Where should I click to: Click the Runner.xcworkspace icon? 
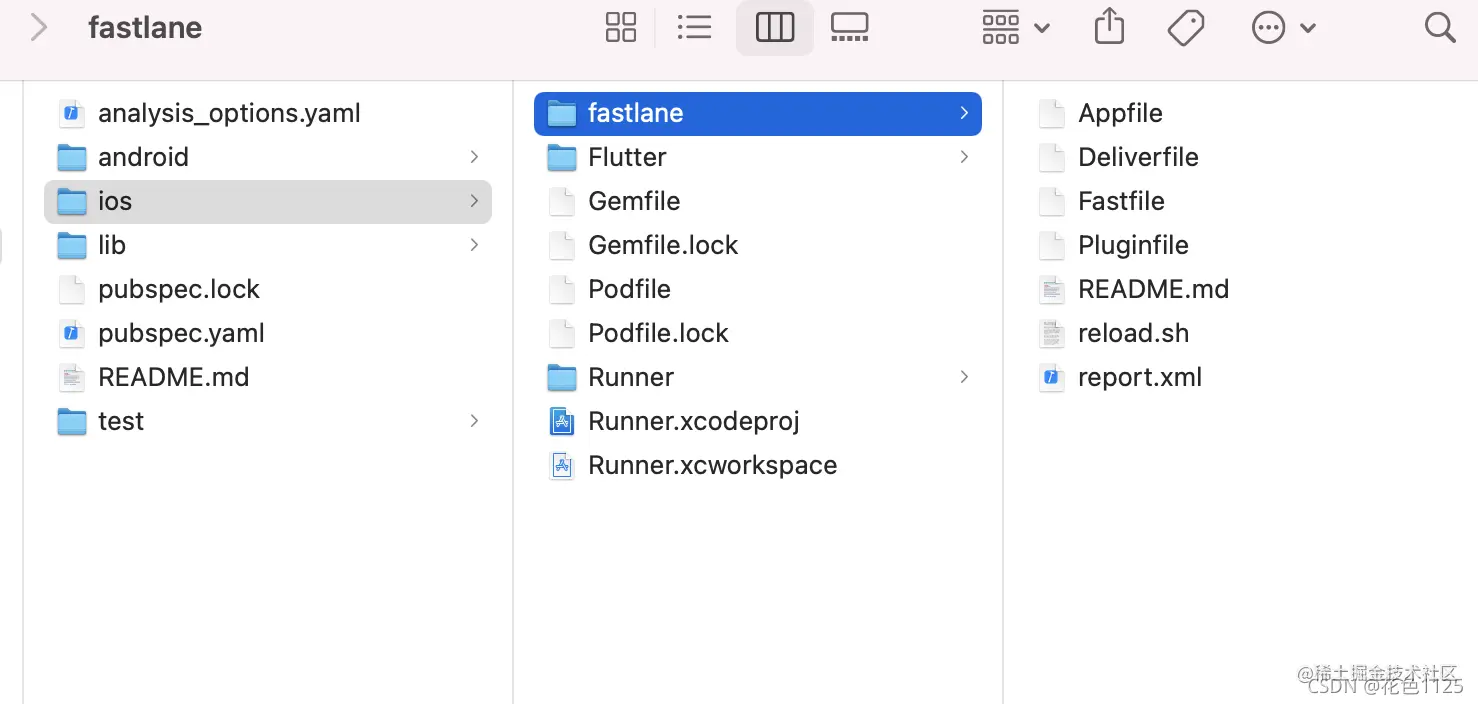[x=562, y=465]
